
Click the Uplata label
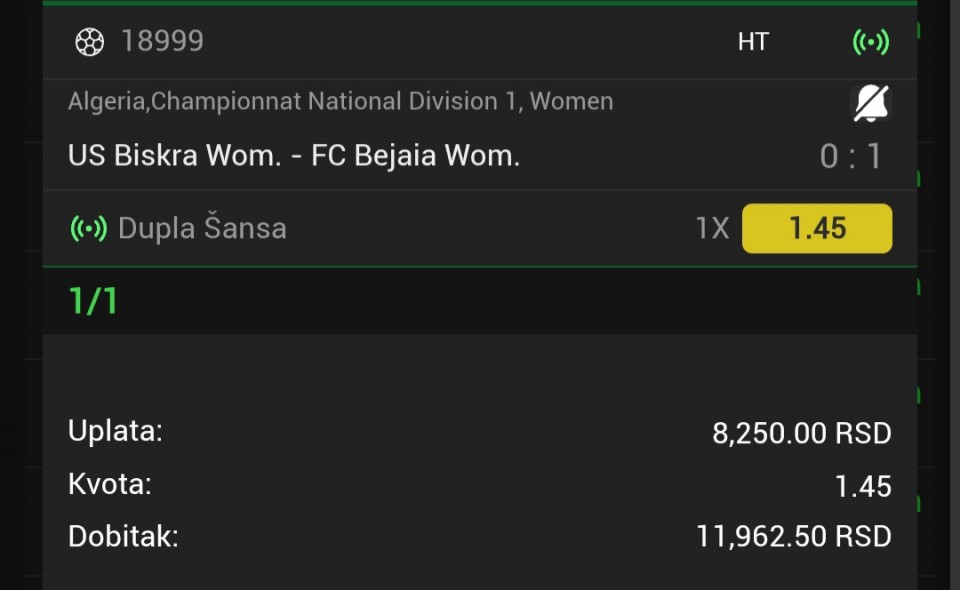tap(115, 432)
